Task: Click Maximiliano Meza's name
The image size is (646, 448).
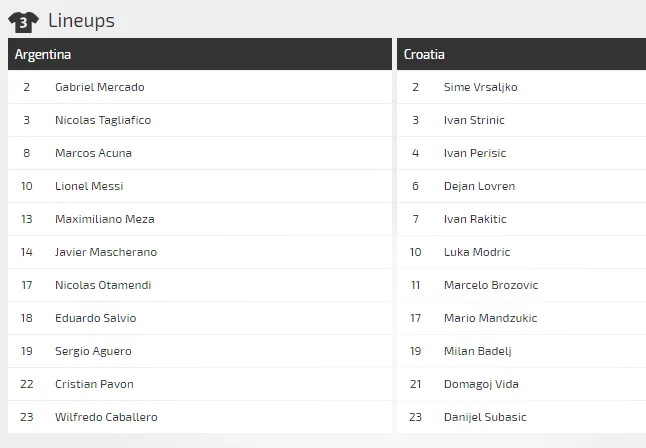Action: (104, 219)
